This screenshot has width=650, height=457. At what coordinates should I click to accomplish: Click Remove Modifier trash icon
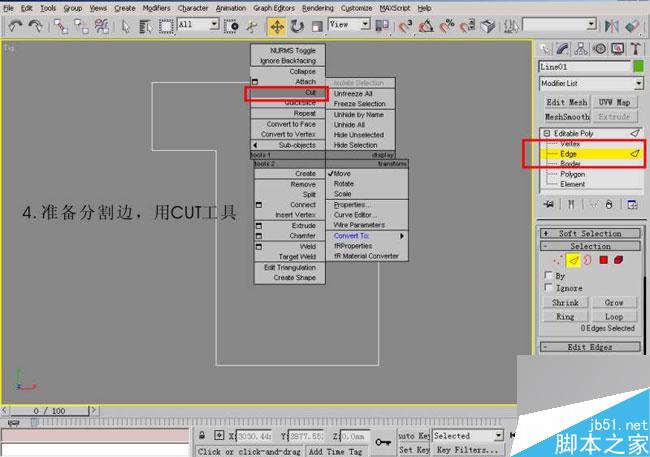coord(609,204)
